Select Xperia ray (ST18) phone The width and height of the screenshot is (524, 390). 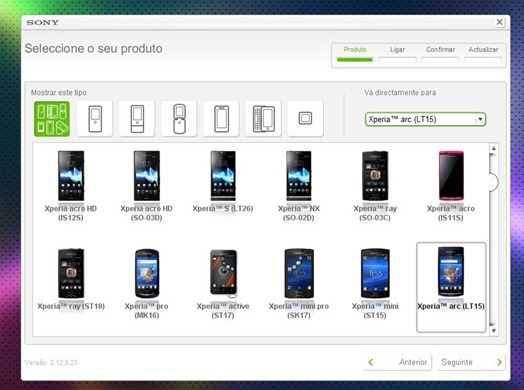[x=71, y=279]
